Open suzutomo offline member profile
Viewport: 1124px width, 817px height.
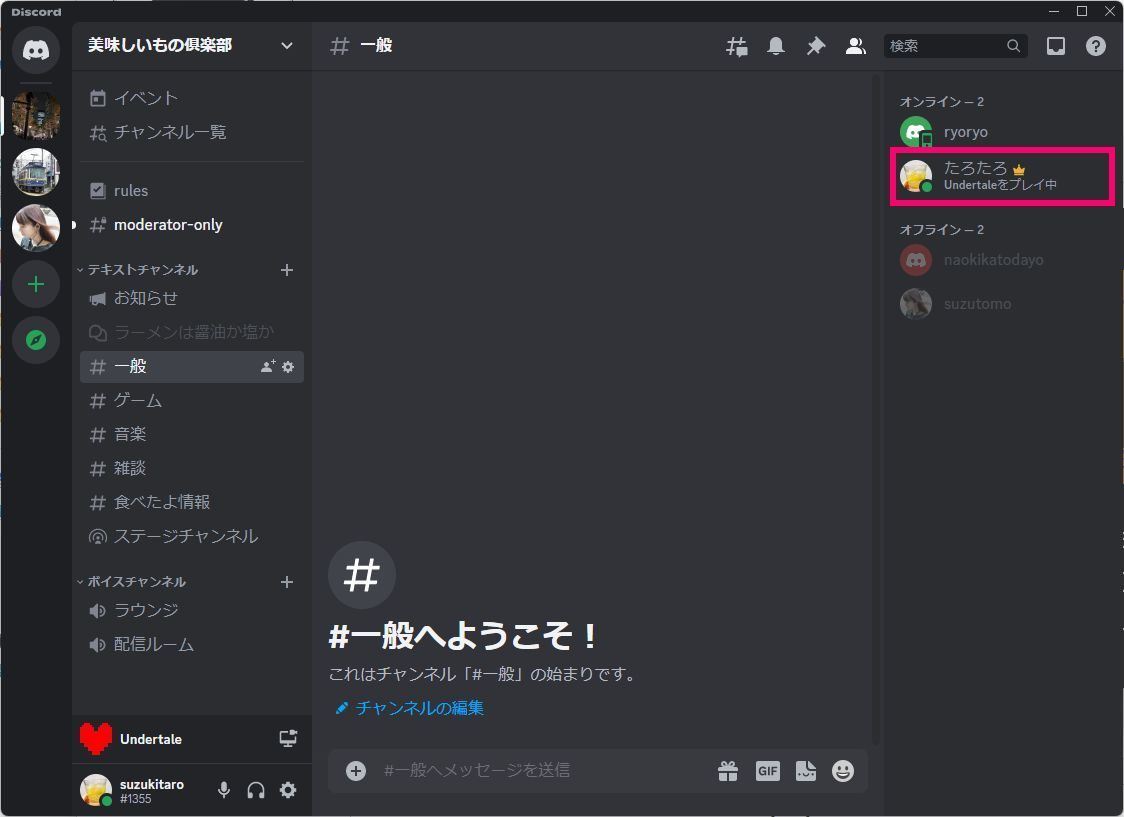coord(1004,304)
